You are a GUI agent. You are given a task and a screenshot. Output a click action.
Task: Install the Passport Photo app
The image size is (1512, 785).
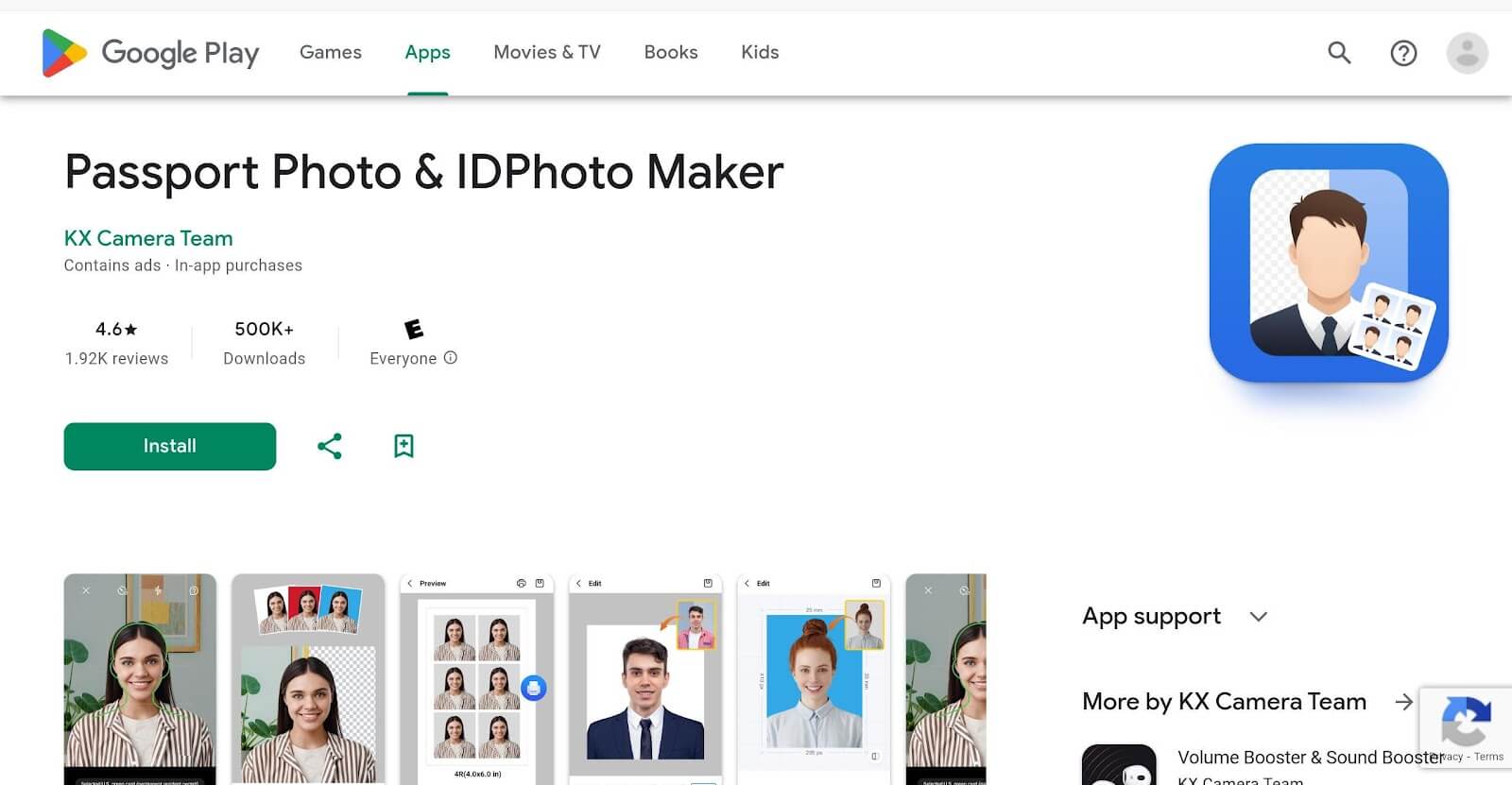point(170,446)
